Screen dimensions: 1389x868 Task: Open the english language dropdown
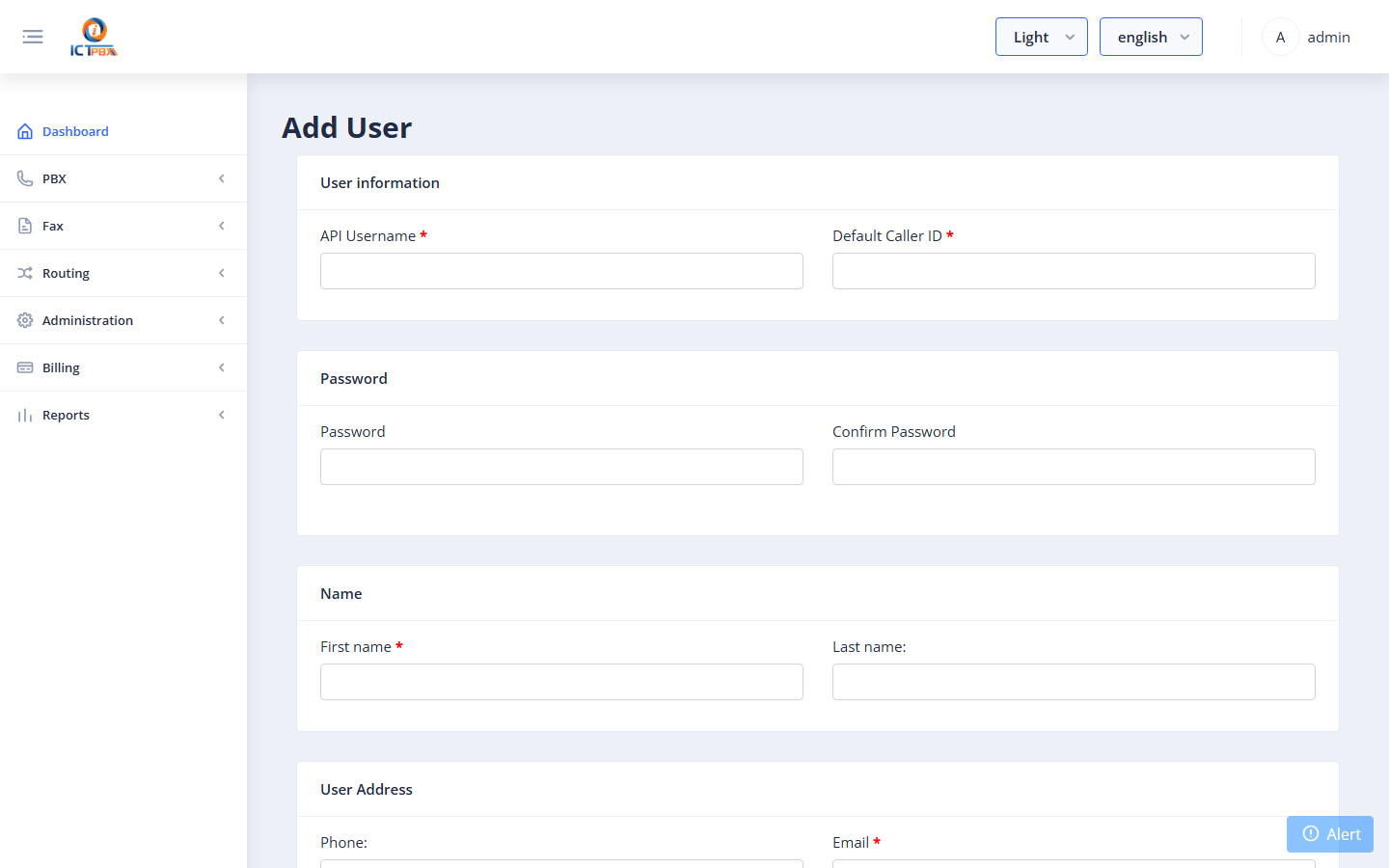pos(1151,37)
